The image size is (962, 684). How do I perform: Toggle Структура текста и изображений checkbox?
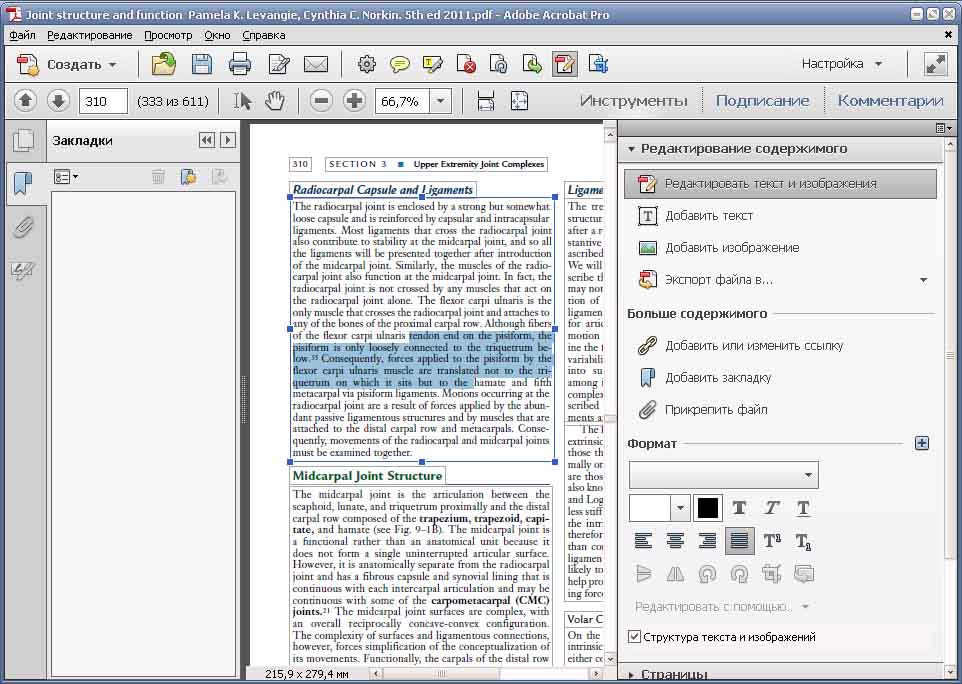click(x=634, y=637)
